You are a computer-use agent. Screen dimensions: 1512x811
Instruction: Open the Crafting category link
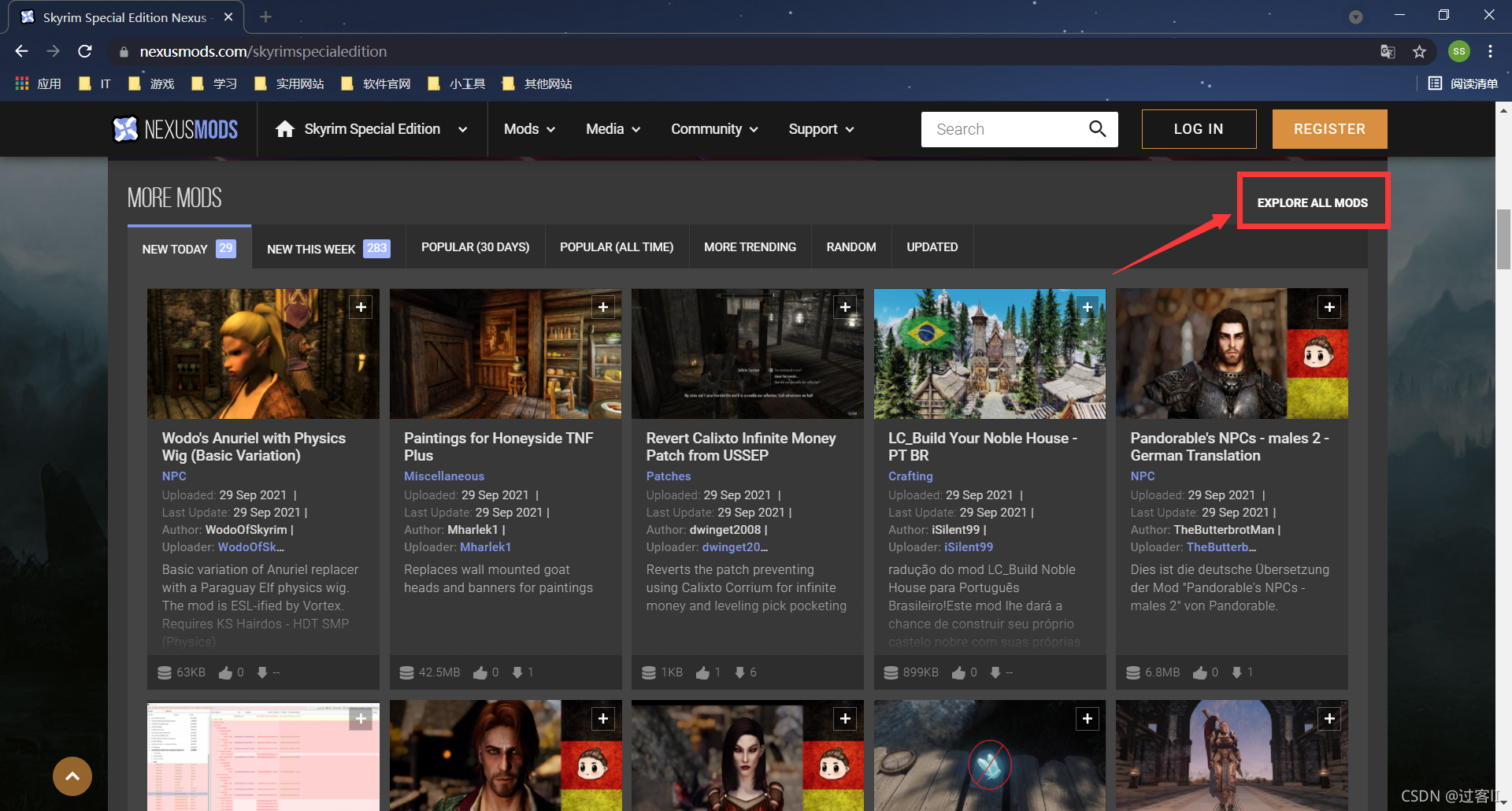point(910,476)
